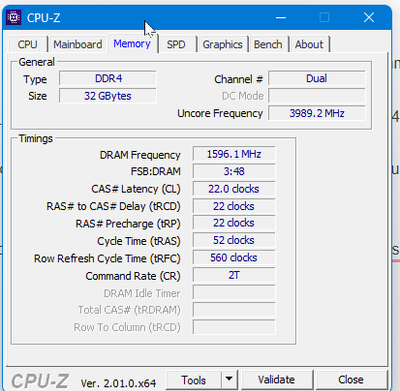Click the Row Refresh Cycle Time (tRFC) label
Screen dimensions: 400x391
point(107,259)
